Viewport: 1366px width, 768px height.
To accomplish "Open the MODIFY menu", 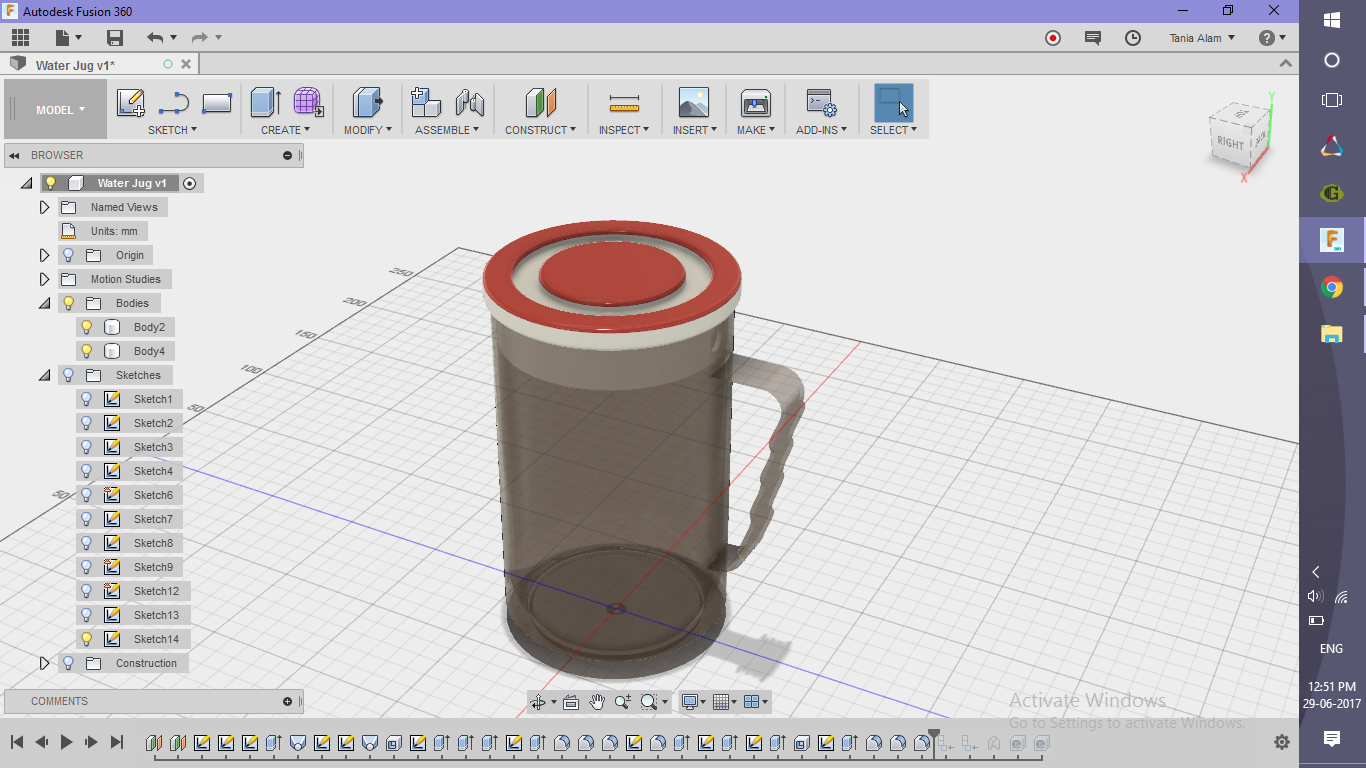I will point(368,130).
